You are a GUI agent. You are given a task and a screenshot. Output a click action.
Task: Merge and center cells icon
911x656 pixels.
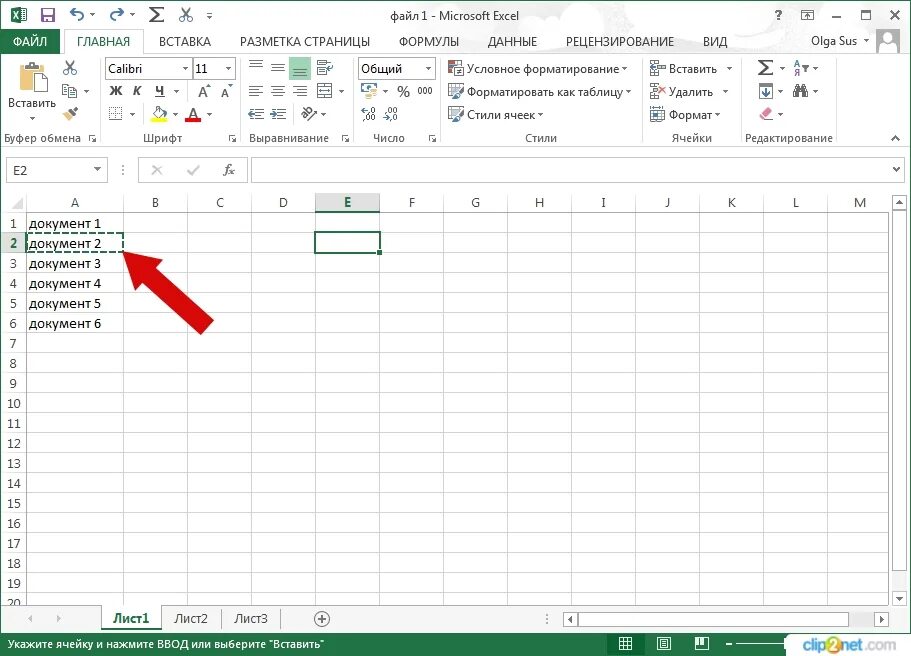click(324, 91)
